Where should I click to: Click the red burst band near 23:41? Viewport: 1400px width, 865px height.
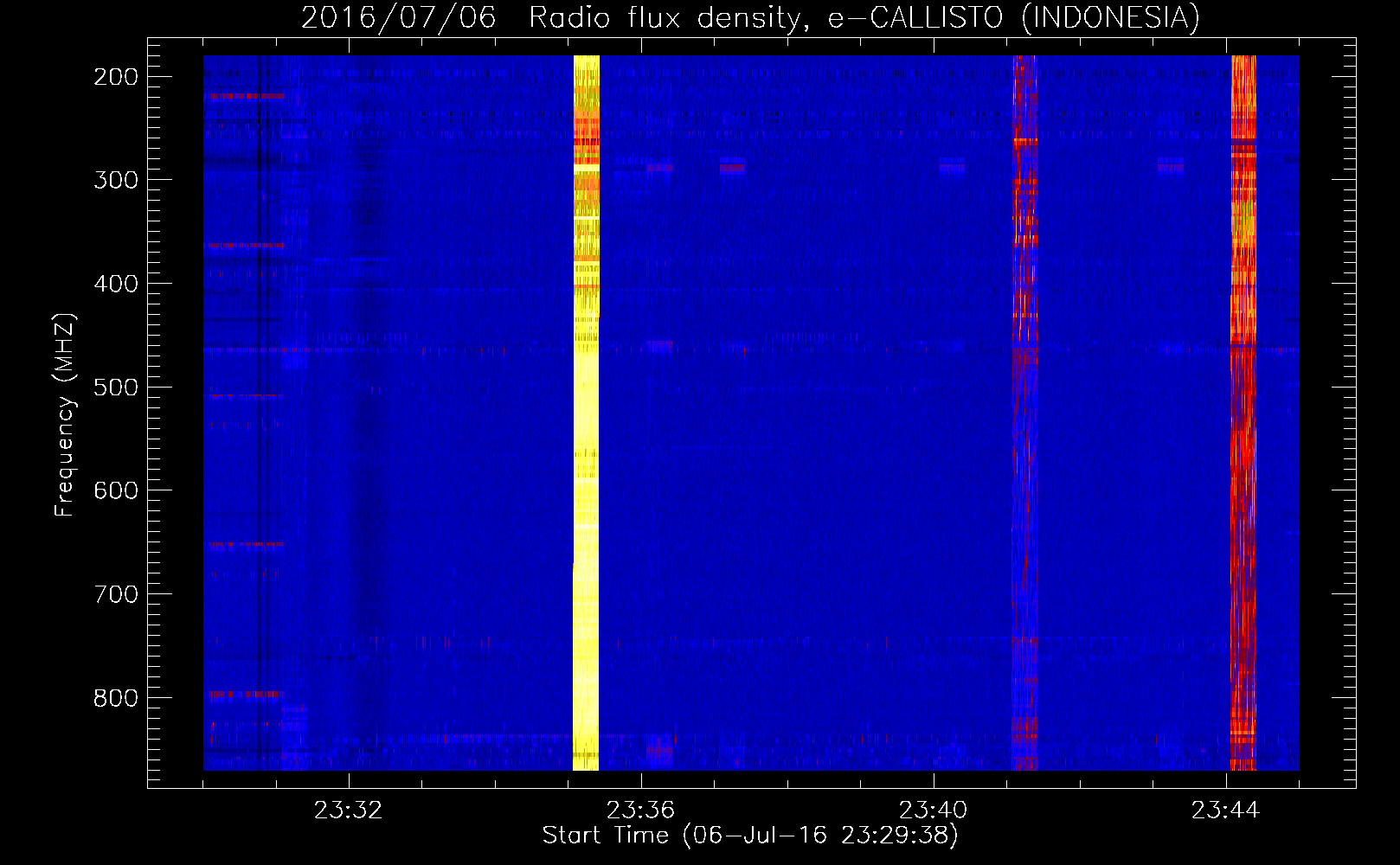tap(1024, 413)
